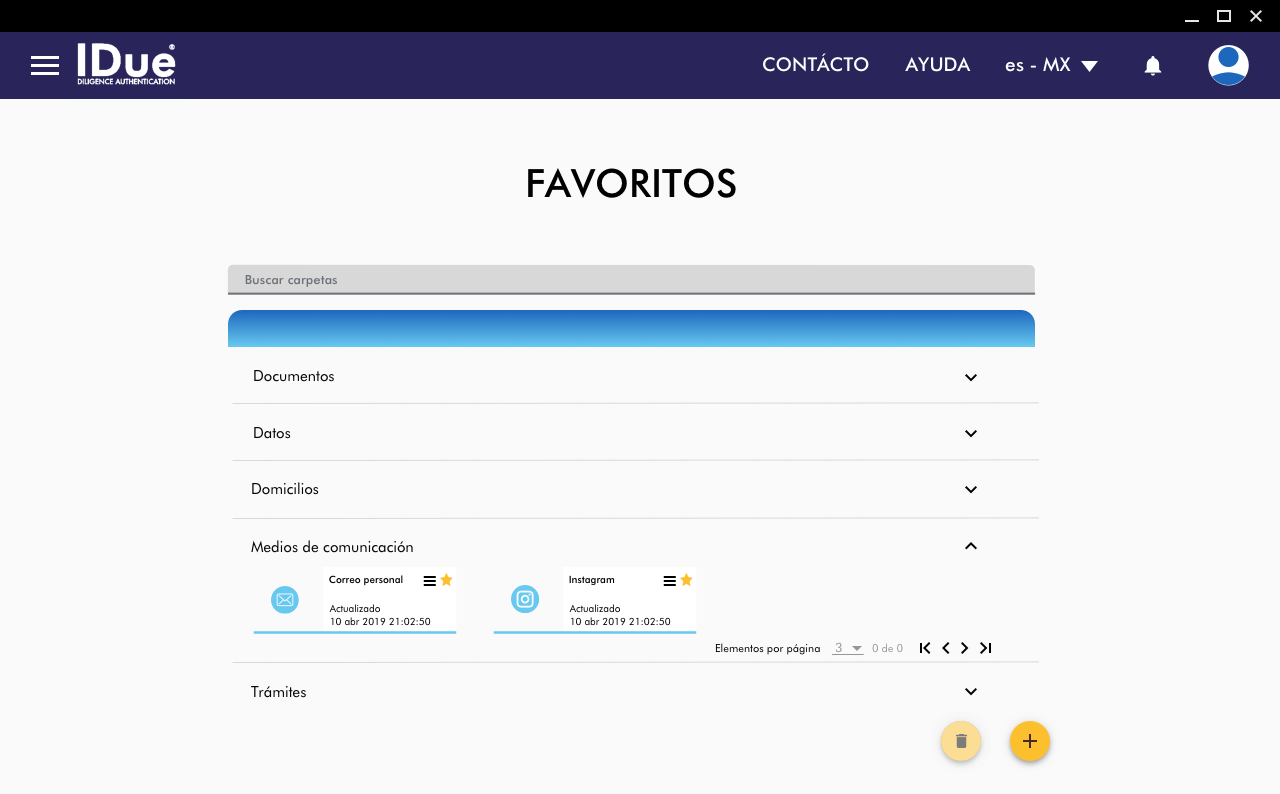Open the AYUDA menu item

[937, 65]
